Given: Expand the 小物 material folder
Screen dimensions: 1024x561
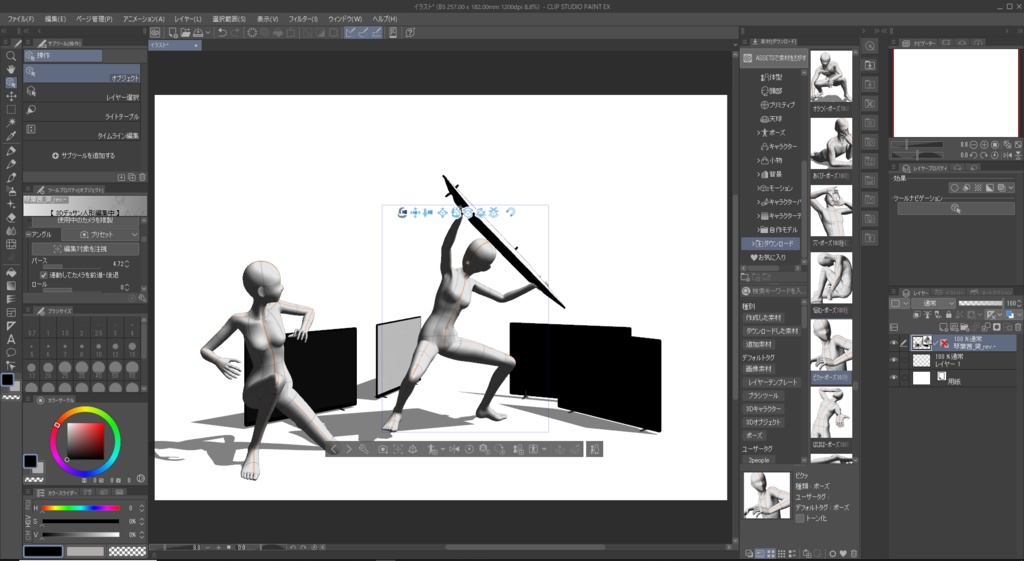Looking at the screenshot, I should tap(759, 160).
